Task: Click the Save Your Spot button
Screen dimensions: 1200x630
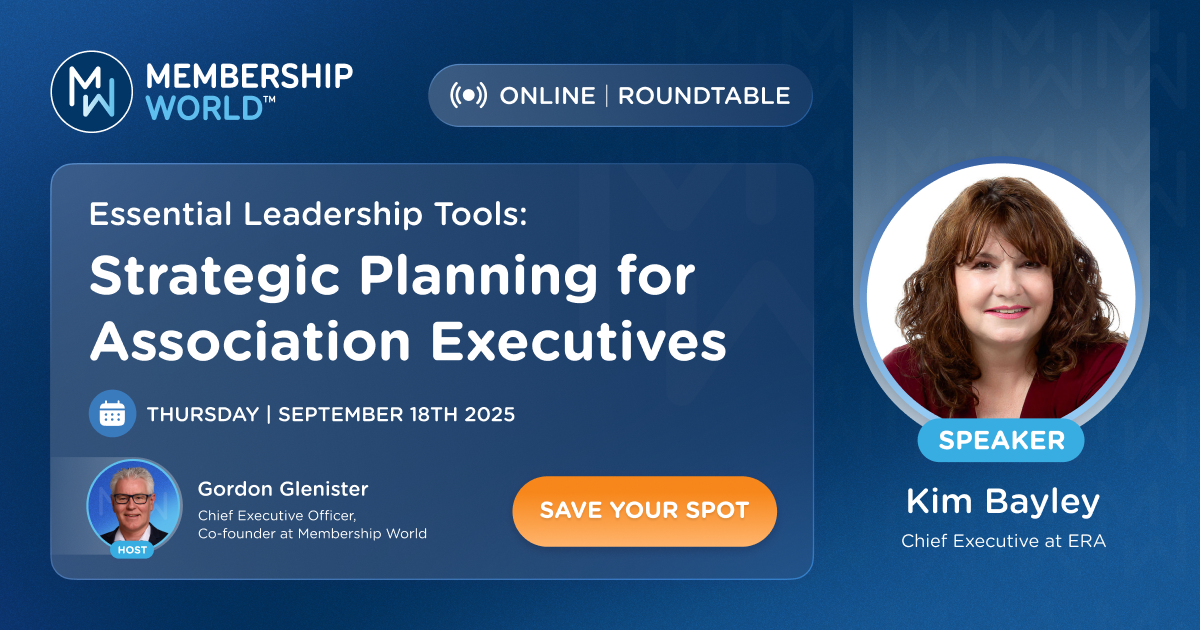Action: (644, 510)
